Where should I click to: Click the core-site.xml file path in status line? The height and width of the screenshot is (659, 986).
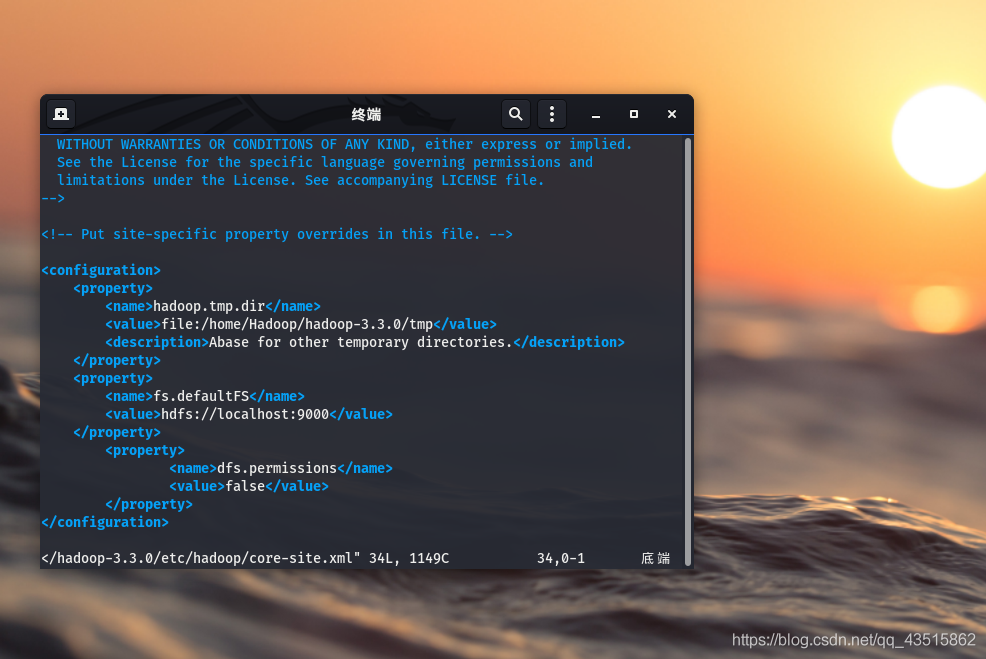201,558
